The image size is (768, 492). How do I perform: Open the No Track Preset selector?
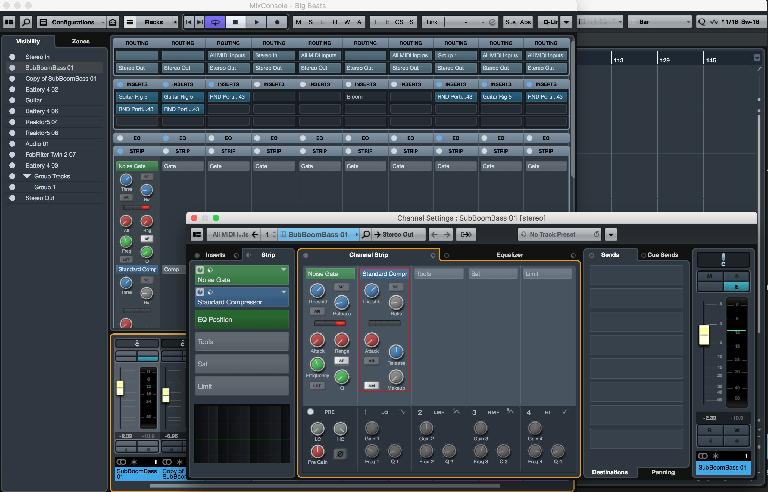559,235
